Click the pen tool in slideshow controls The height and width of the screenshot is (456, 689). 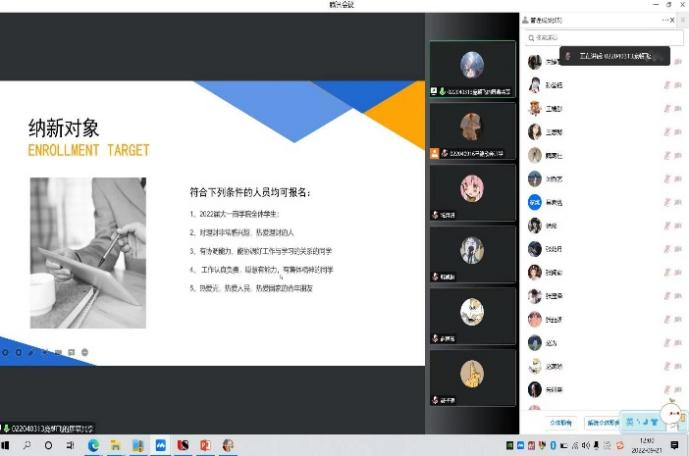pos(32,352)
